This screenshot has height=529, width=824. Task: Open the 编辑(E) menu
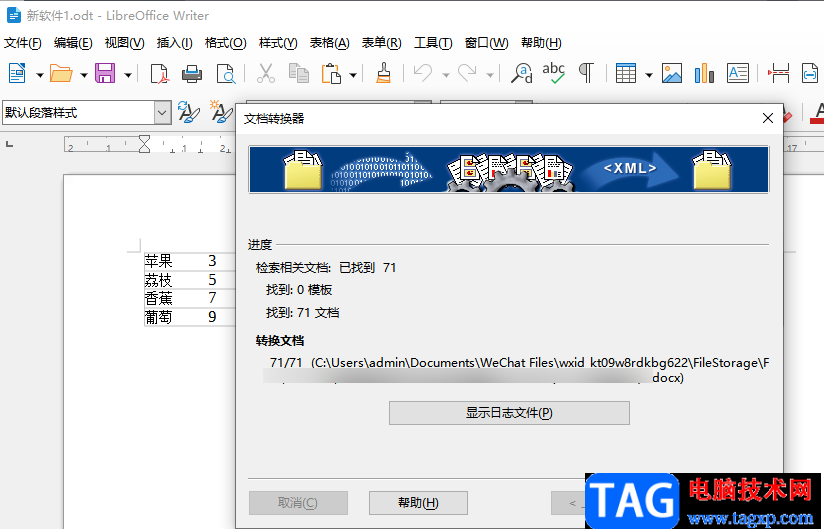tap(73, 43)
